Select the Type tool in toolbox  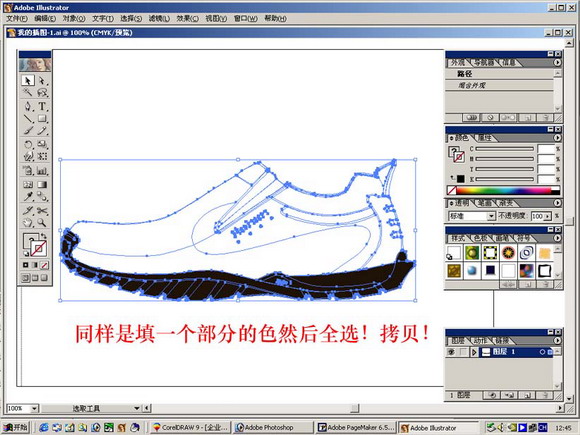click(43, 106)
